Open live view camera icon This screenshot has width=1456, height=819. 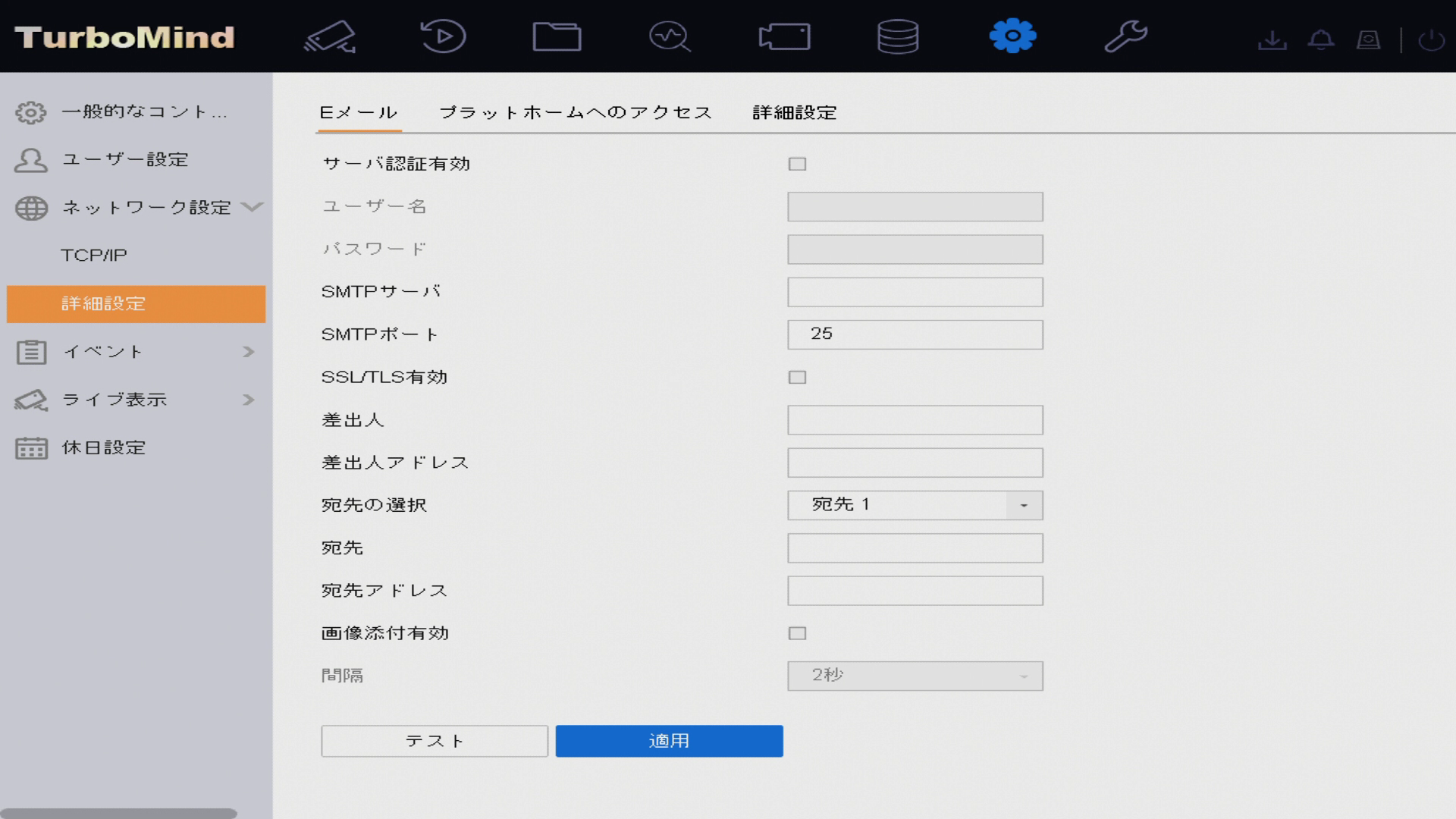(x=331, y=36)
